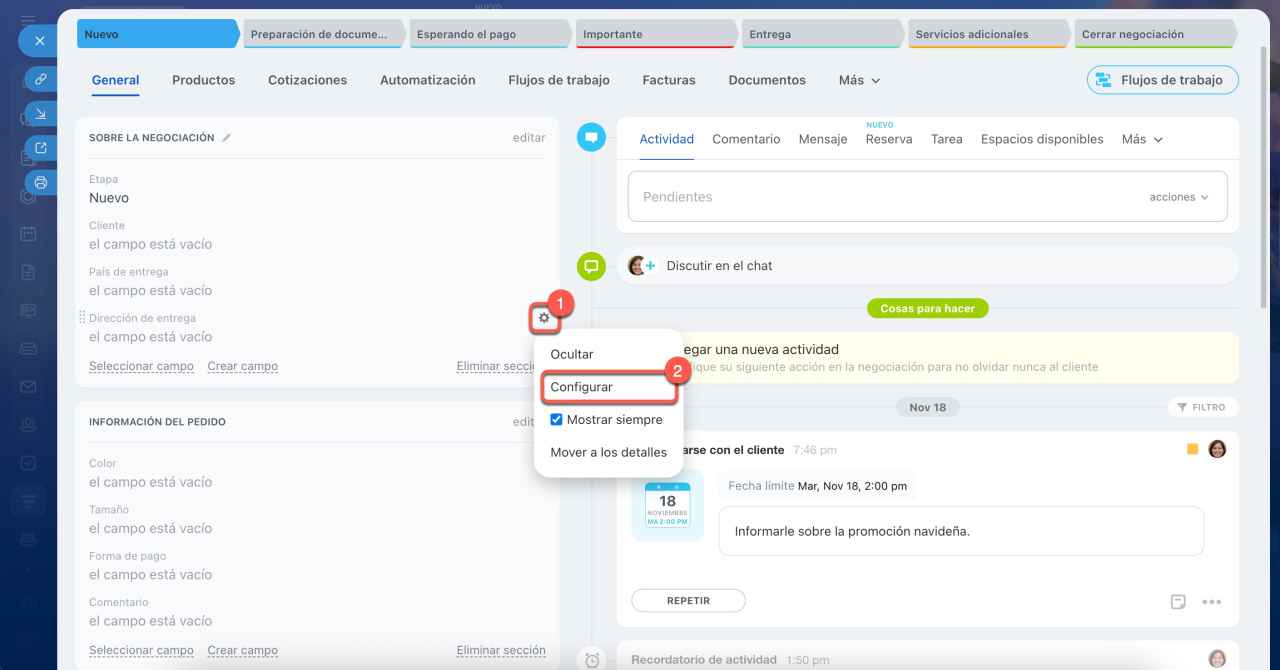This screenshot has width=1280, height=670.
Task: Click pencil icon beside Sobre la negociación
Action: pos(226,138)
